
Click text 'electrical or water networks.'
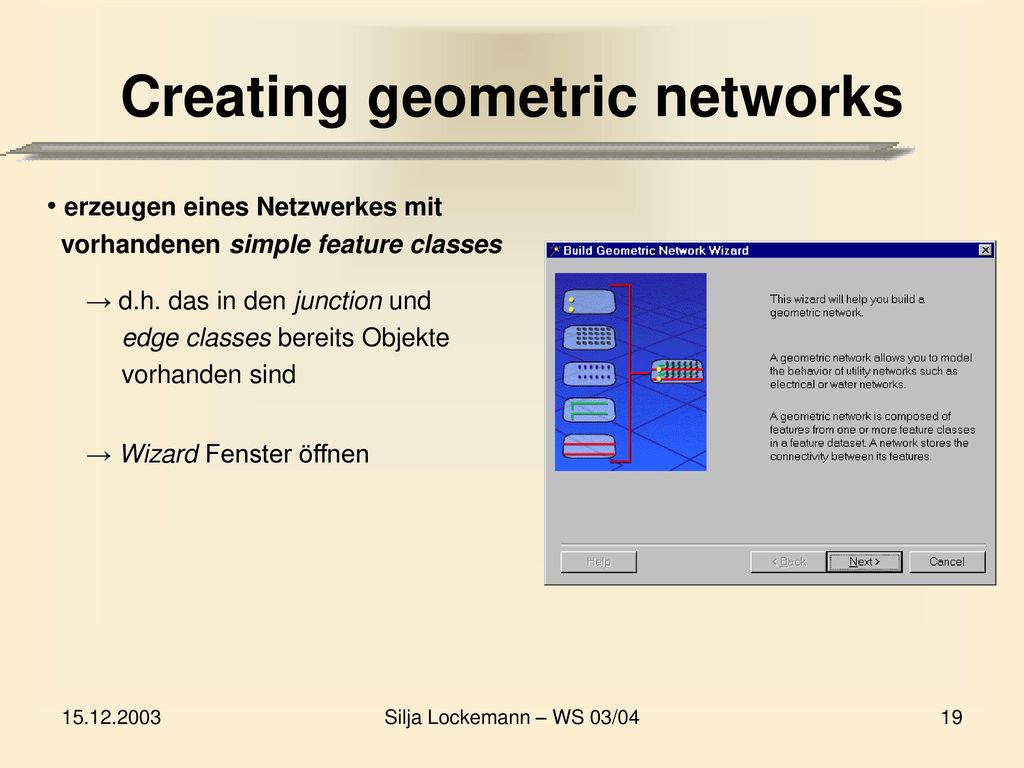pos(838,384)
